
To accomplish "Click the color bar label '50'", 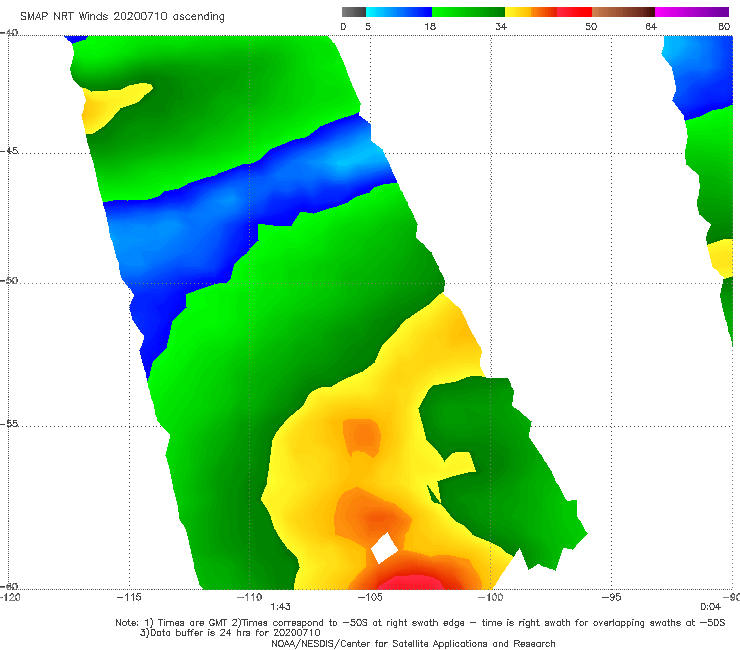I will 591,26.
